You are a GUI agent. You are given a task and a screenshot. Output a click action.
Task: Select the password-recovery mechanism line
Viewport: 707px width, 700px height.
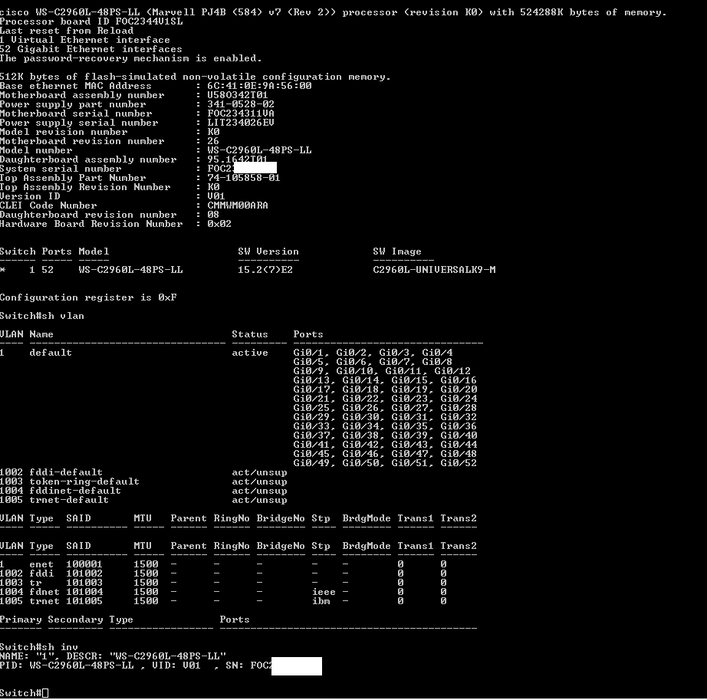point(131,58)
